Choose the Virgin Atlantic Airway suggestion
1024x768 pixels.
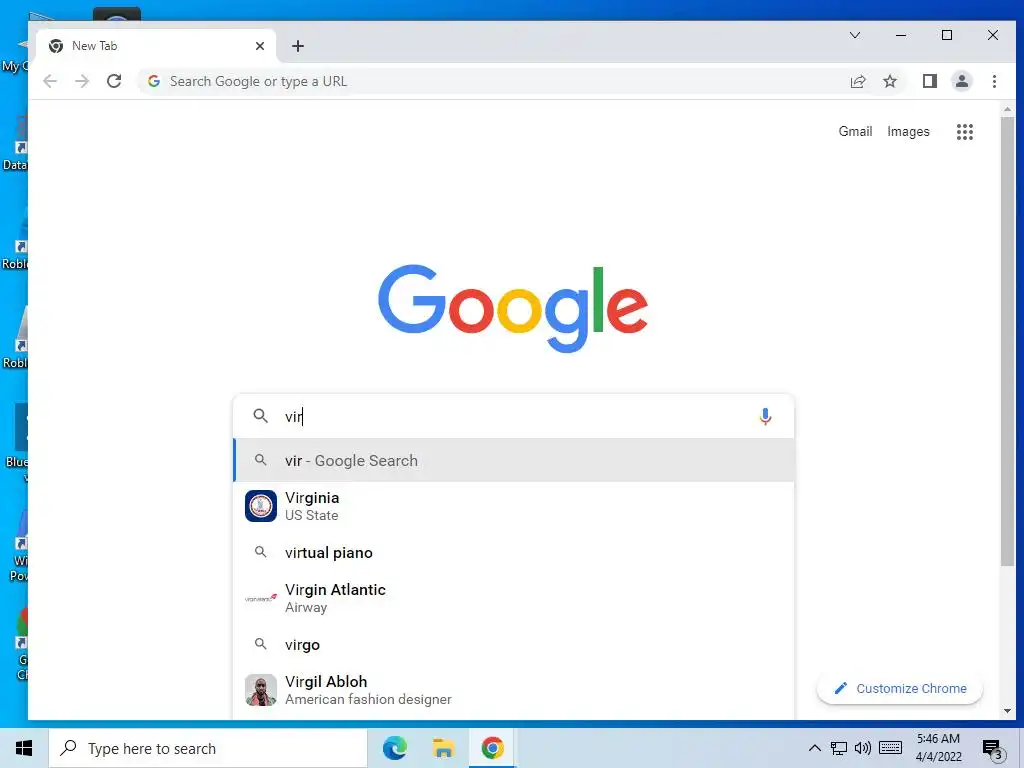[514, 598]
